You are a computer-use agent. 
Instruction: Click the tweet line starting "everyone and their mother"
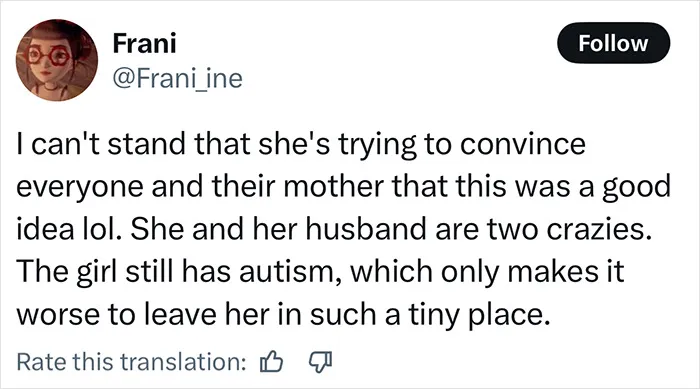[x=344, y=187]
